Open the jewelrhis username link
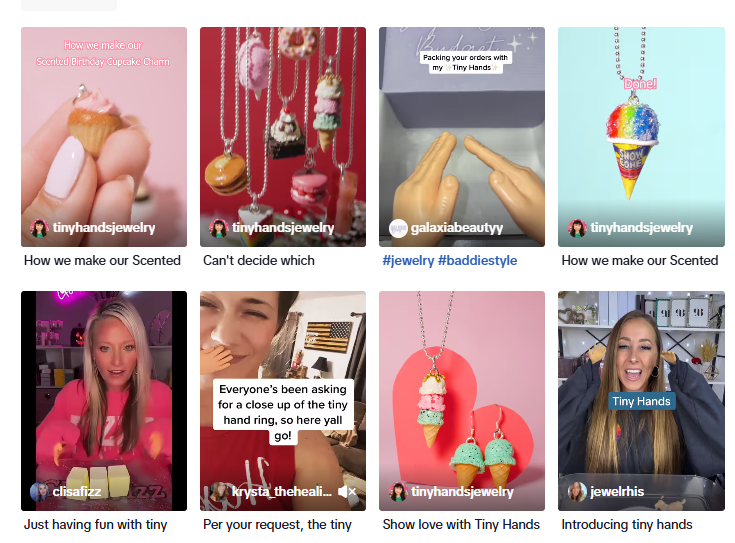Image resolution: width=735 pixels, height=543 pixels. pyautogui.click(x=617, y=491)
